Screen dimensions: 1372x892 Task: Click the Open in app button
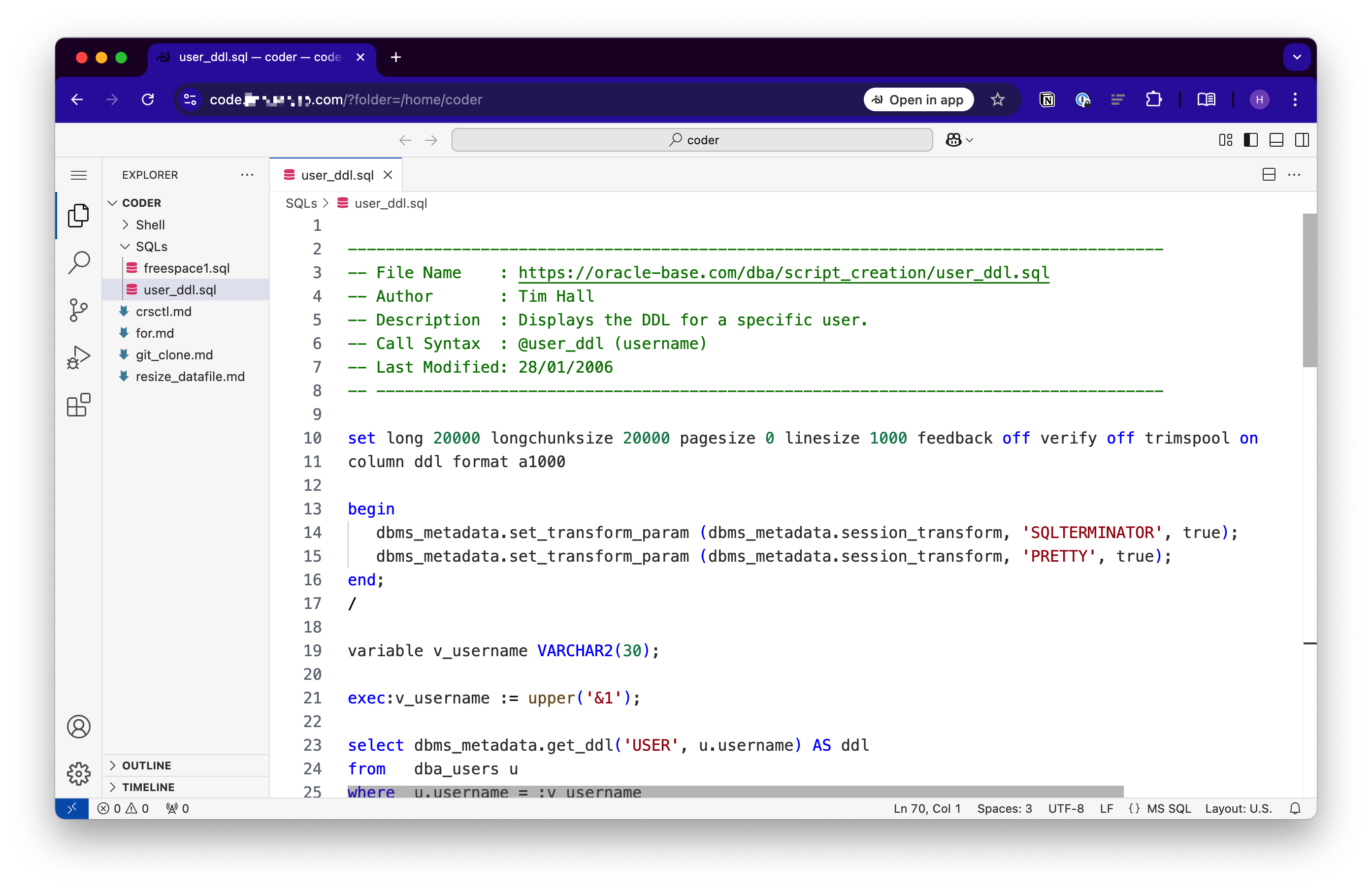coord(918,100)
